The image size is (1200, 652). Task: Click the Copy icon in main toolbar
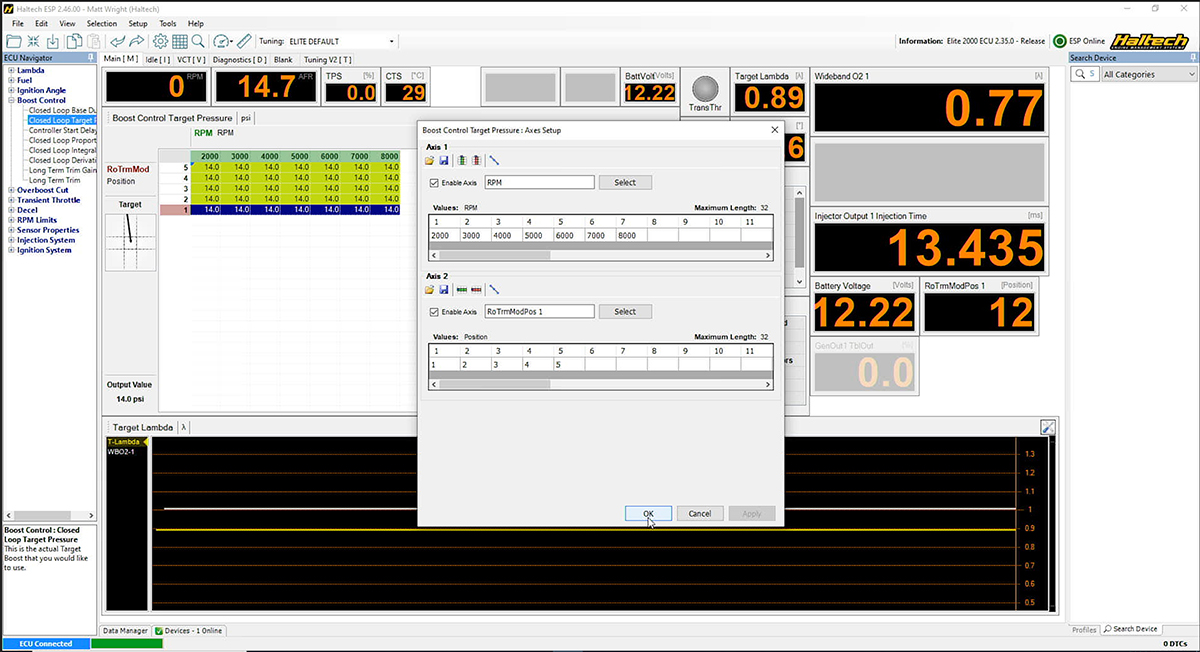tap(73, 41)
